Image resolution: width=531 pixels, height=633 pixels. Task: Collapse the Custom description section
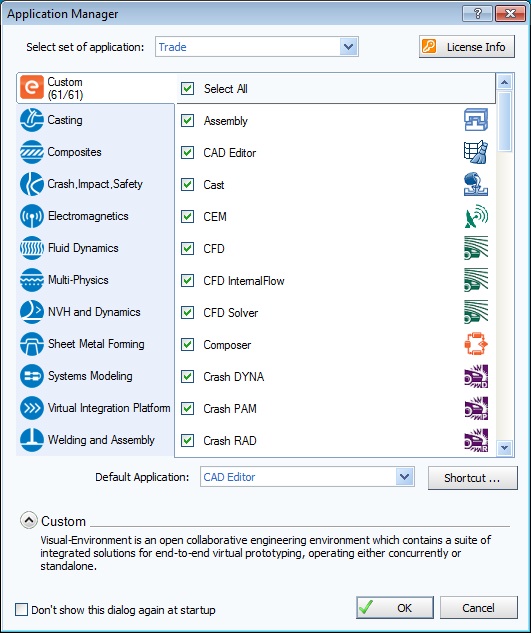(29, 520)
